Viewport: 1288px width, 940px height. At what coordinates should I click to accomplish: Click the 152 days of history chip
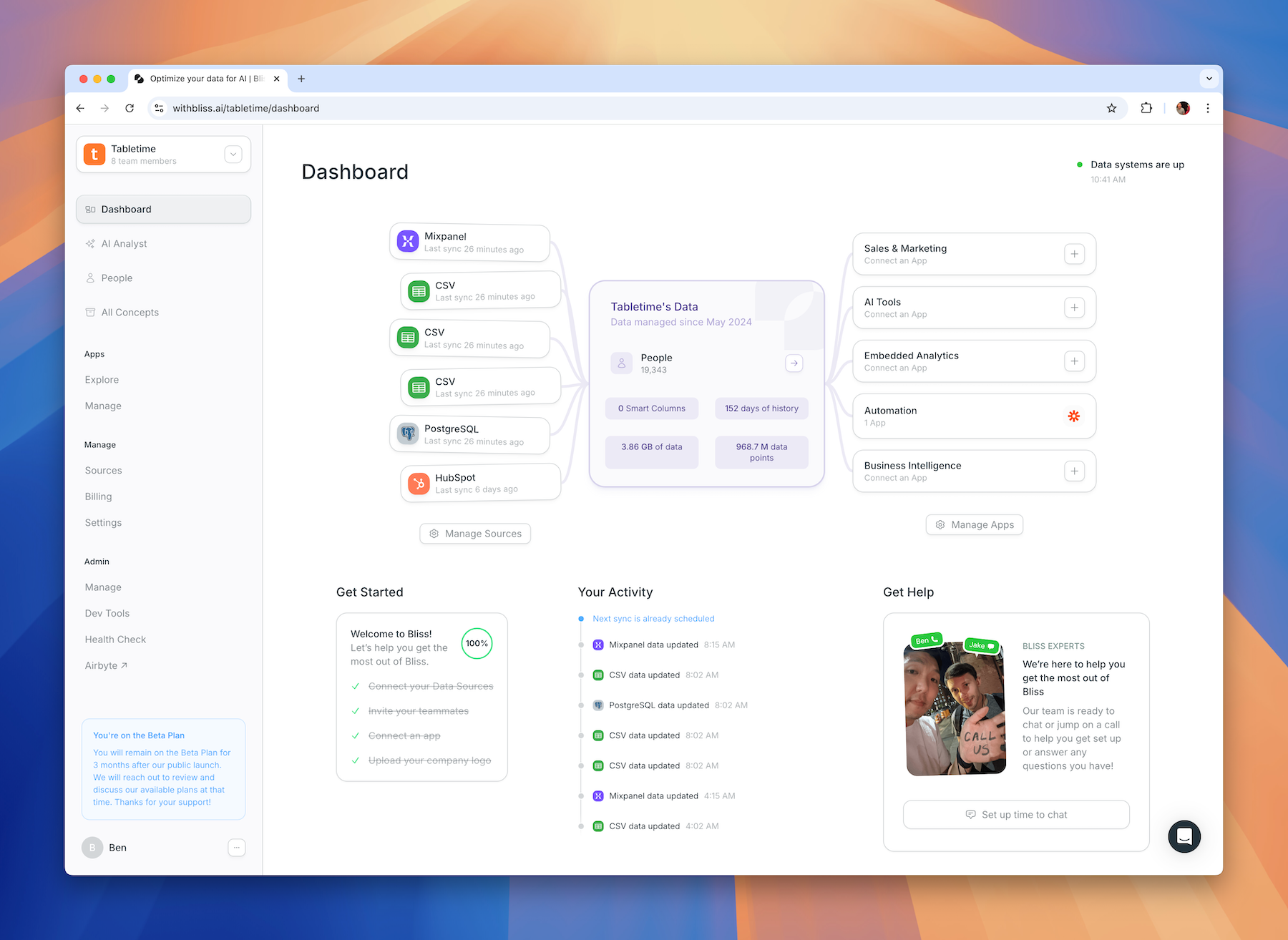761,408
